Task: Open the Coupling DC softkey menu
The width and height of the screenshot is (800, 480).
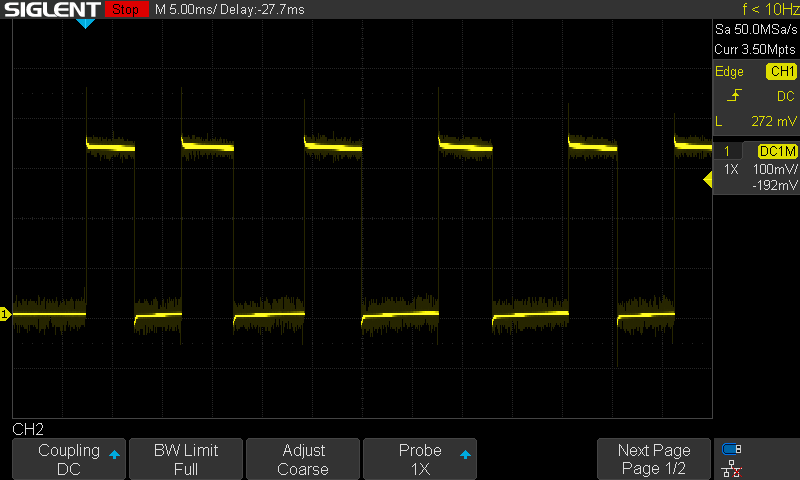Action: pos(69,459)
